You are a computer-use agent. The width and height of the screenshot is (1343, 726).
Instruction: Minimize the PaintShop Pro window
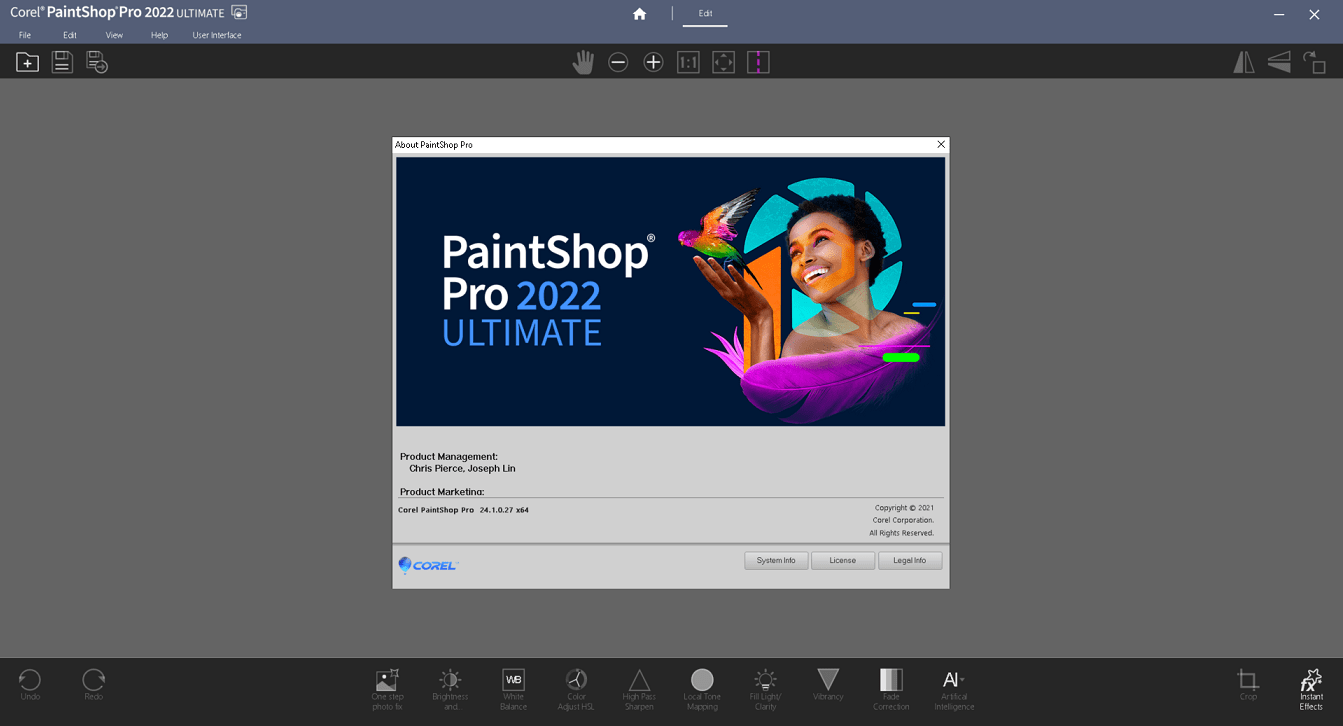click(1279, 14)
